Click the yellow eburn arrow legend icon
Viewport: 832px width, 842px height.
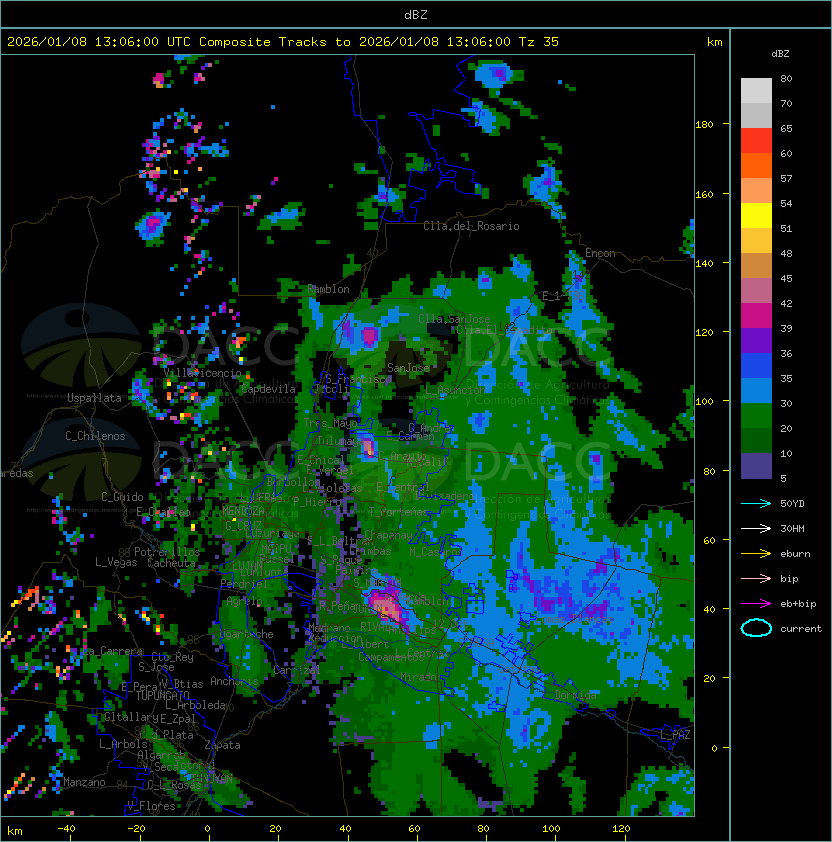click(756, 553)
